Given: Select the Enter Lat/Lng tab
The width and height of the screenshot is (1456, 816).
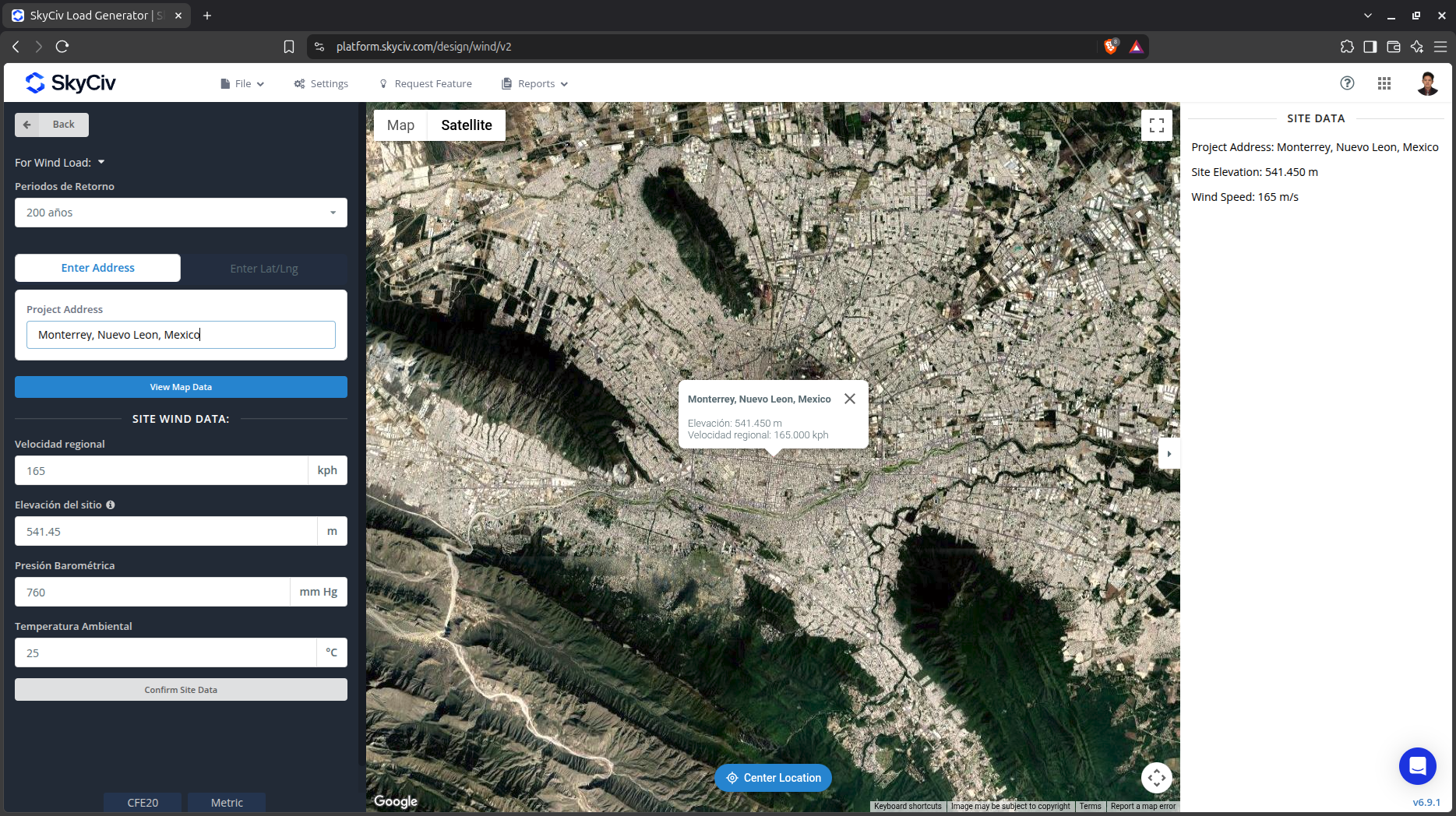Looking at the screenshot, I should pos(264,268).
